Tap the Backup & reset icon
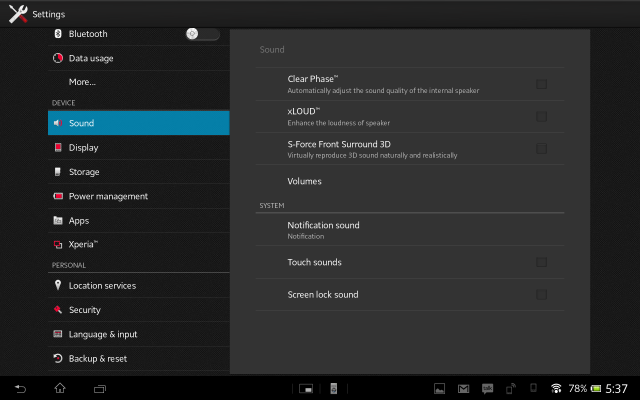Image resolution: width=640 pixels, height=400 pixels. click(58, 358)
